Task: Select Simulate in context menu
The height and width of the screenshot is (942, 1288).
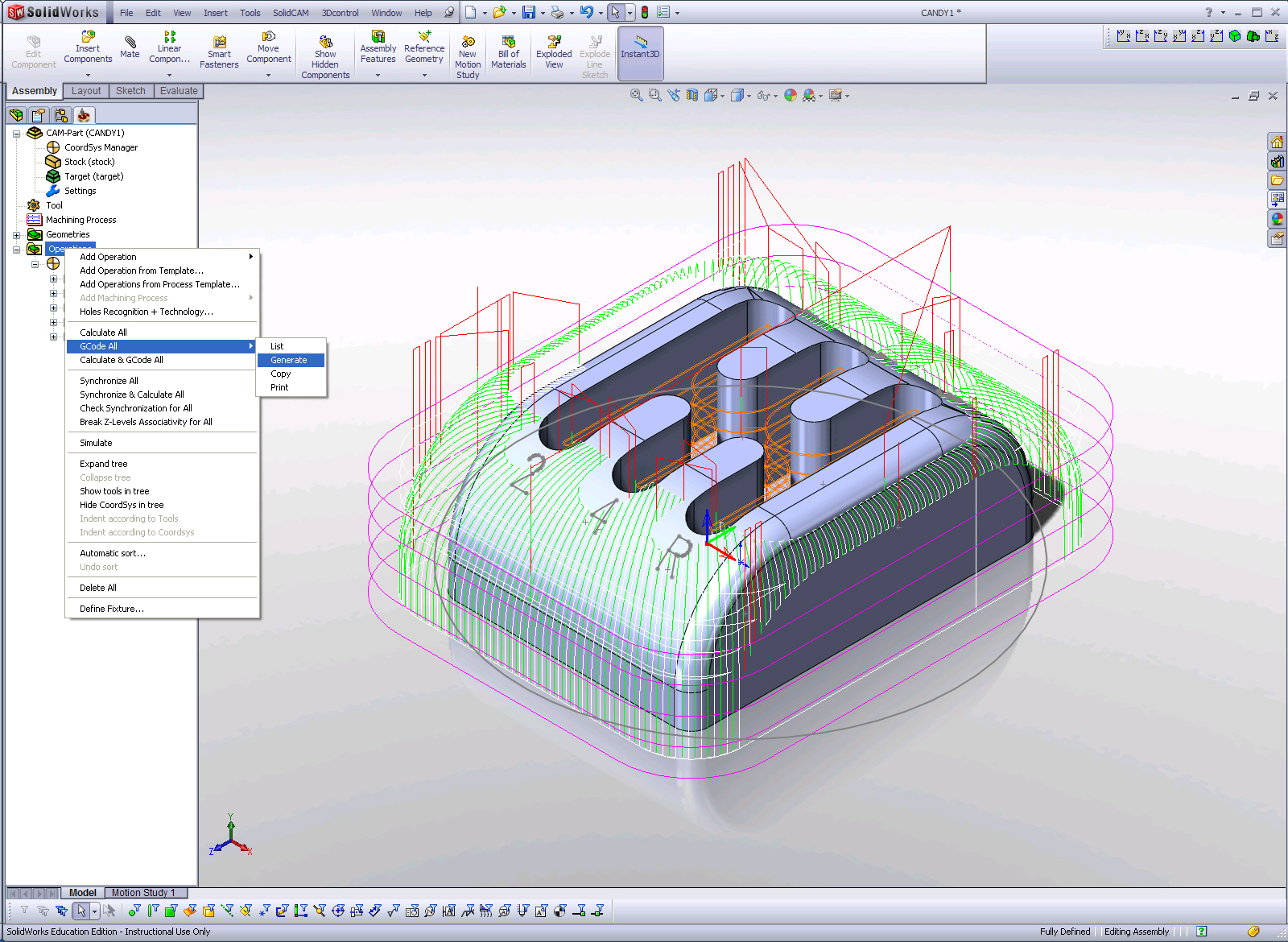Action: click(x=162, y=443)
